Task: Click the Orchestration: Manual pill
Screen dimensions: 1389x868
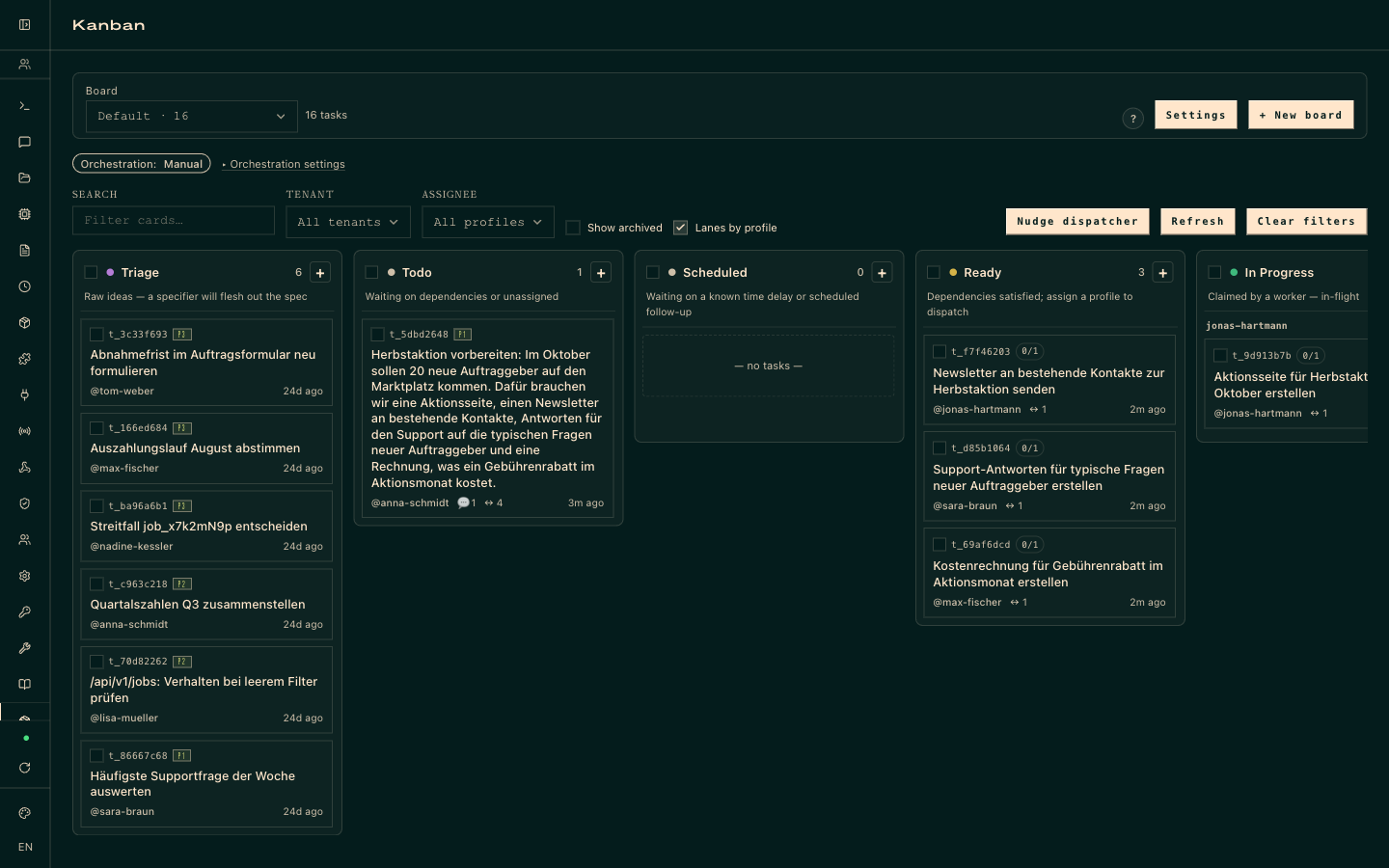Action: tap(142, 164)
